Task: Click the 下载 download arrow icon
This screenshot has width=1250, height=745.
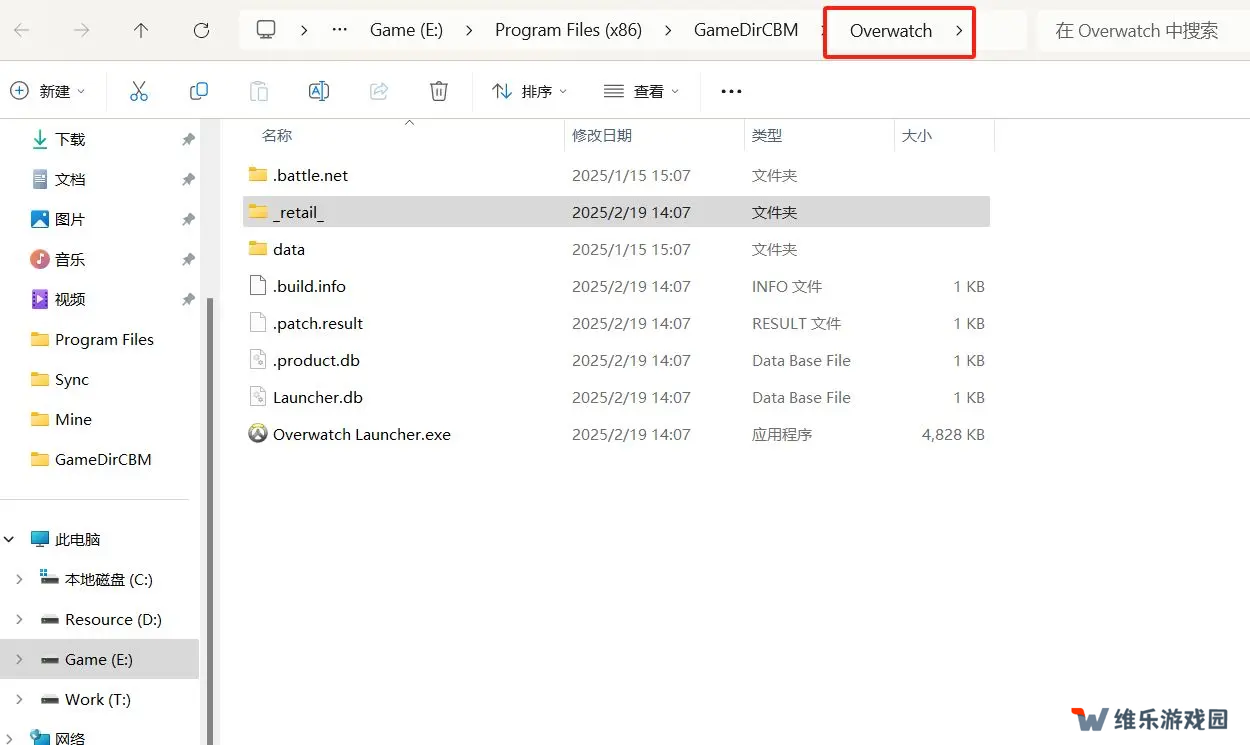Action: click(x=40, y=139)
